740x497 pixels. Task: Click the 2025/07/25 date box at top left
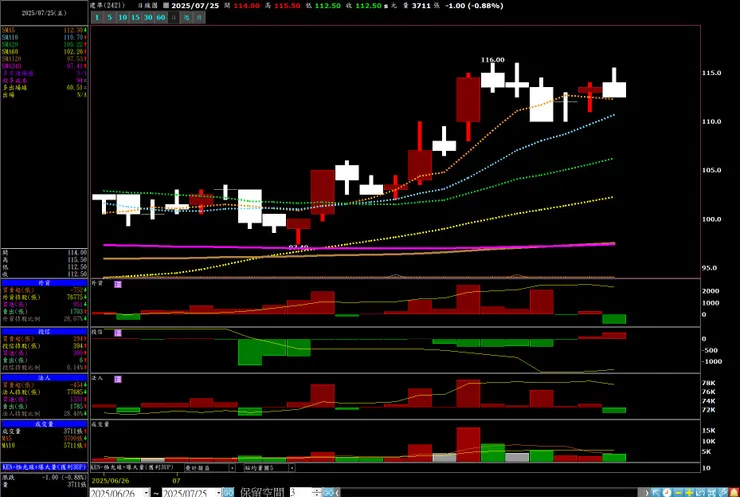44,13
